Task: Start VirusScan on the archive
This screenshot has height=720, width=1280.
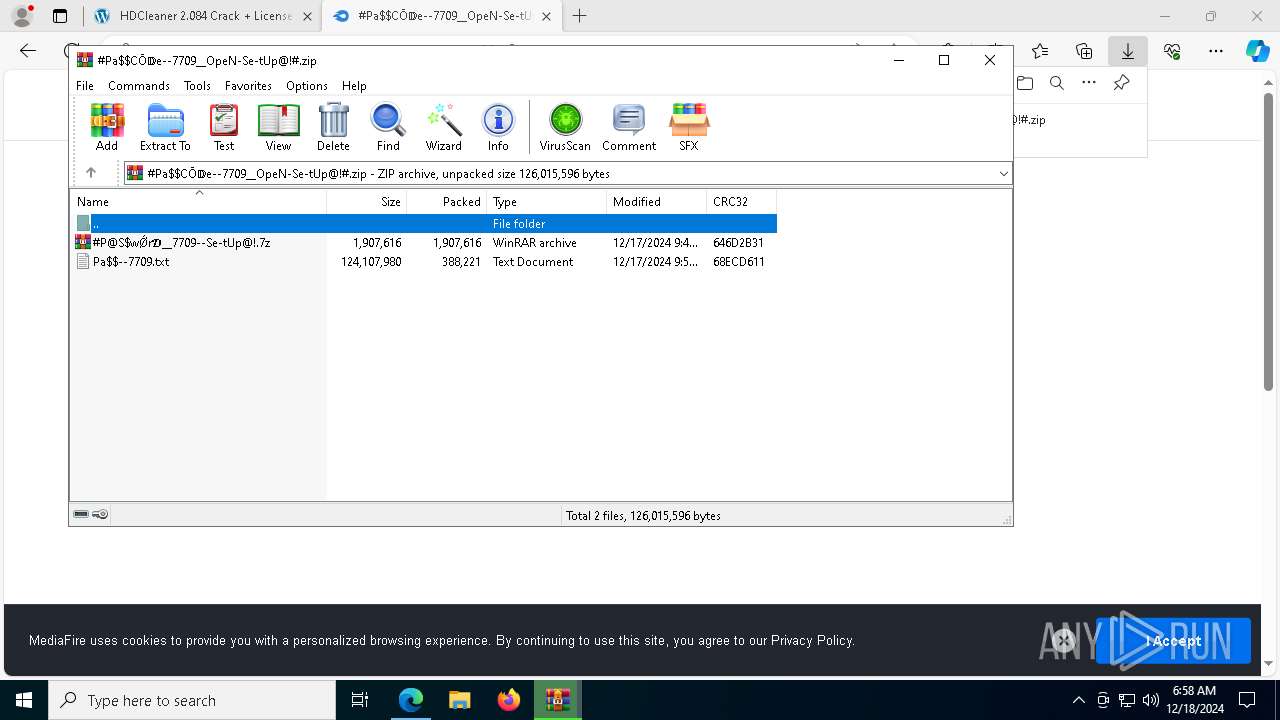Action: pos(565,127)
